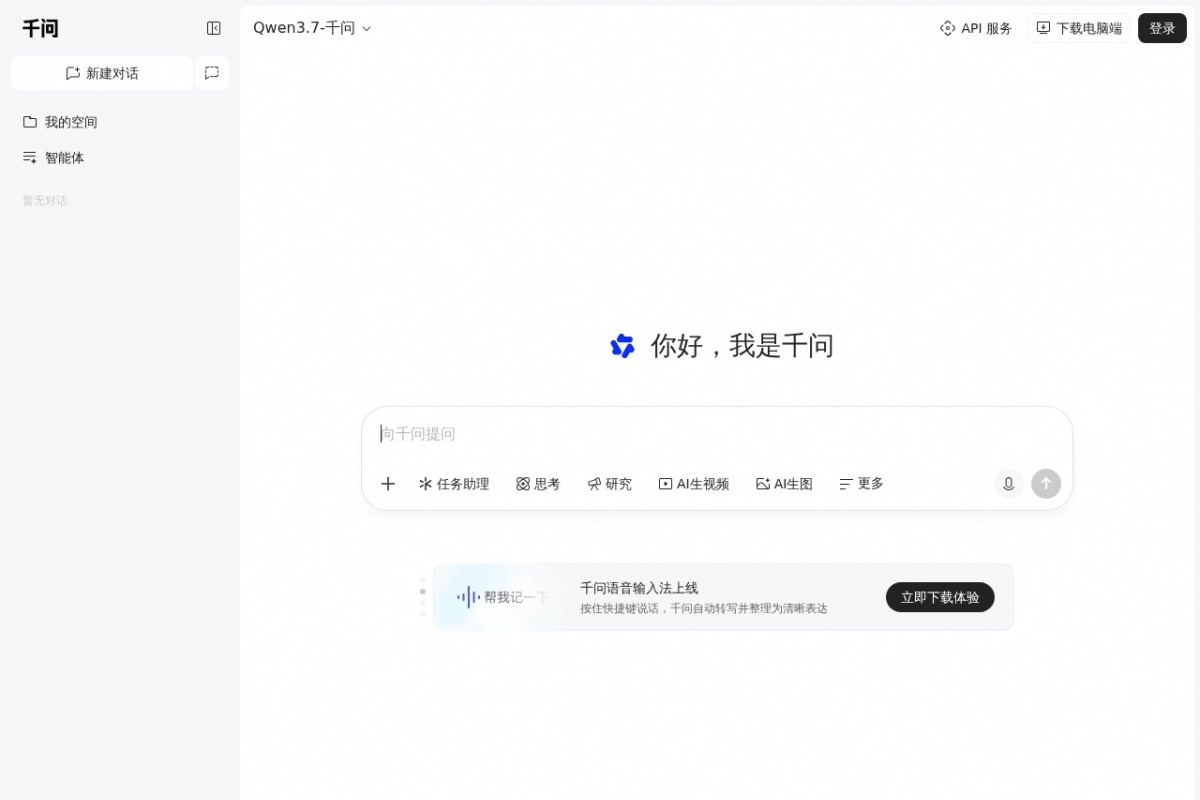
Task: Click the blue Qwen logo beside greeting
Action: coord(622,346)
